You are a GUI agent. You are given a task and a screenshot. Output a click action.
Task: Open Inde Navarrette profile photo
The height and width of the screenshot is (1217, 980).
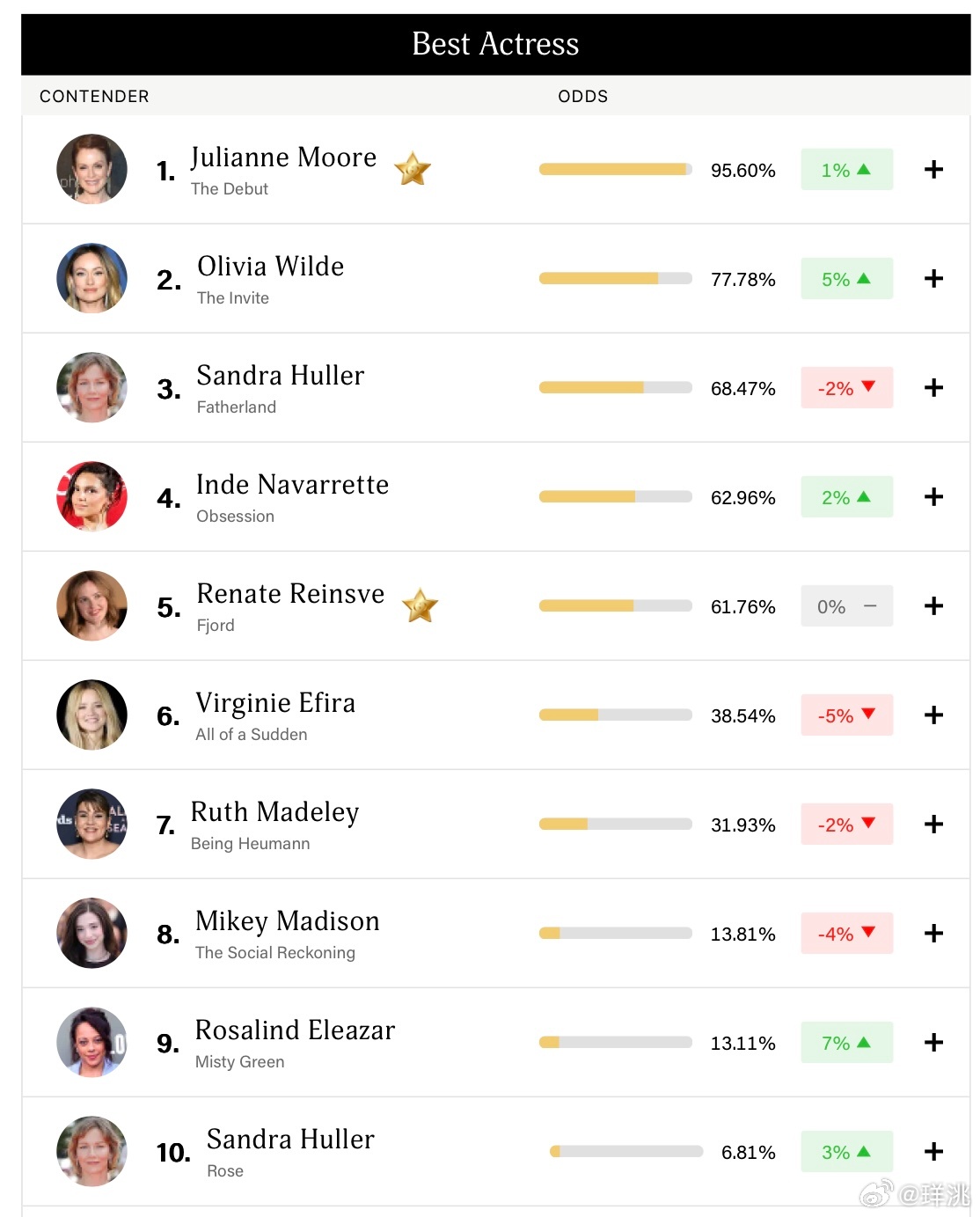pos(91,496)
